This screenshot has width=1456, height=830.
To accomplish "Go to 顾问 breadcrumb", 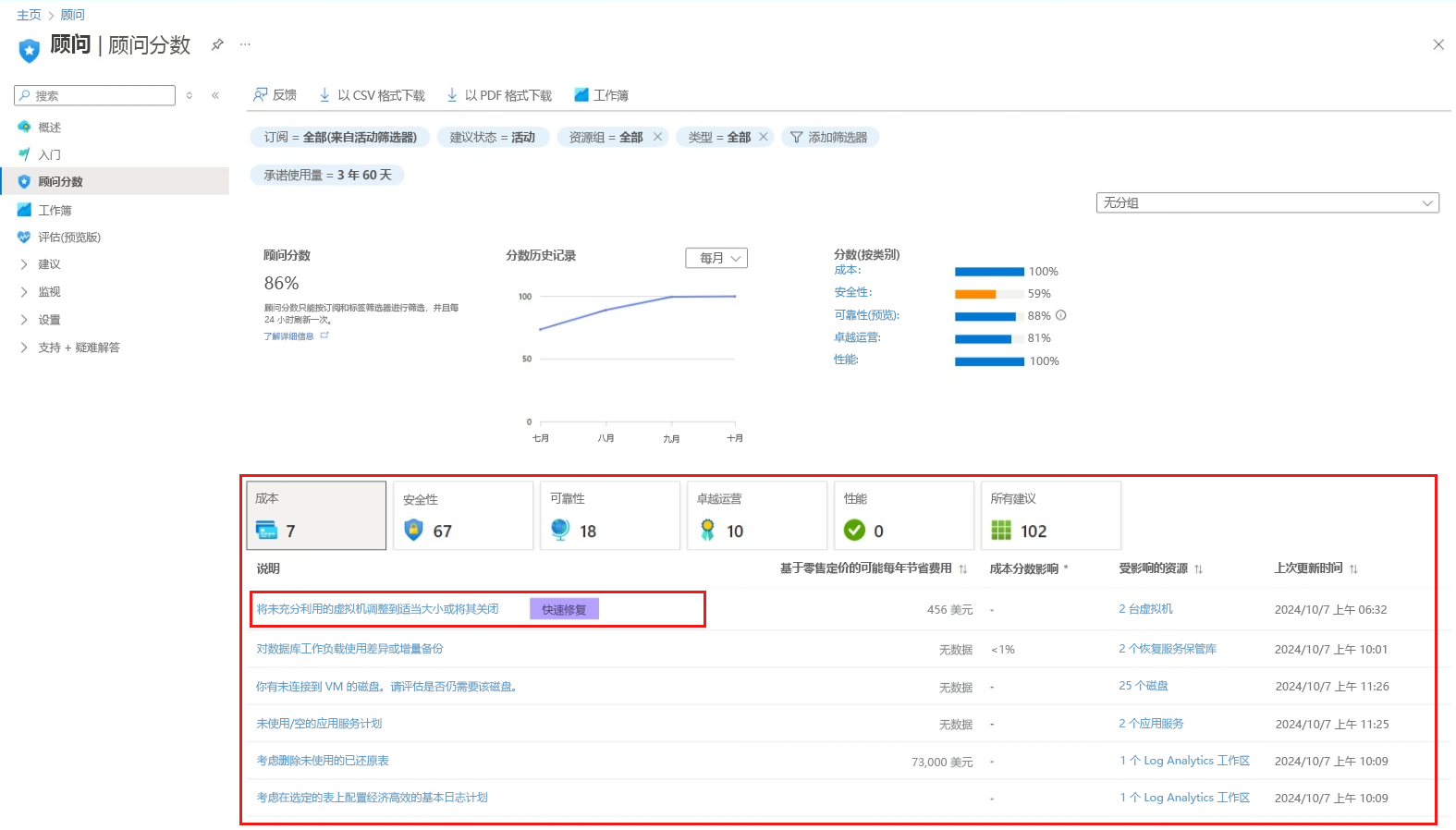I will pyautogui.click(x=72, y=15).
